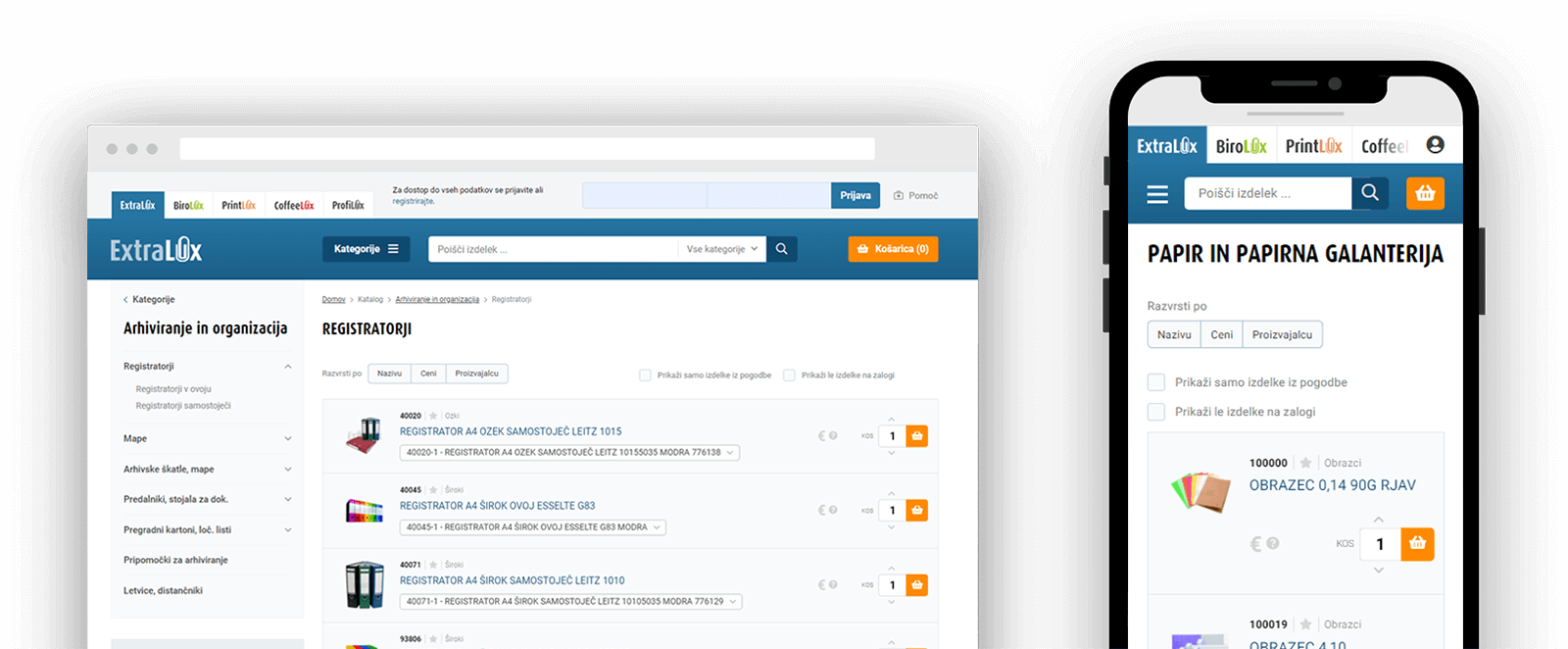This screenshot has height=649, width=1568.
Task: Check 'Prikaži samo izdelke iz pogodbe' on desktop
Action: coord(645,375)
